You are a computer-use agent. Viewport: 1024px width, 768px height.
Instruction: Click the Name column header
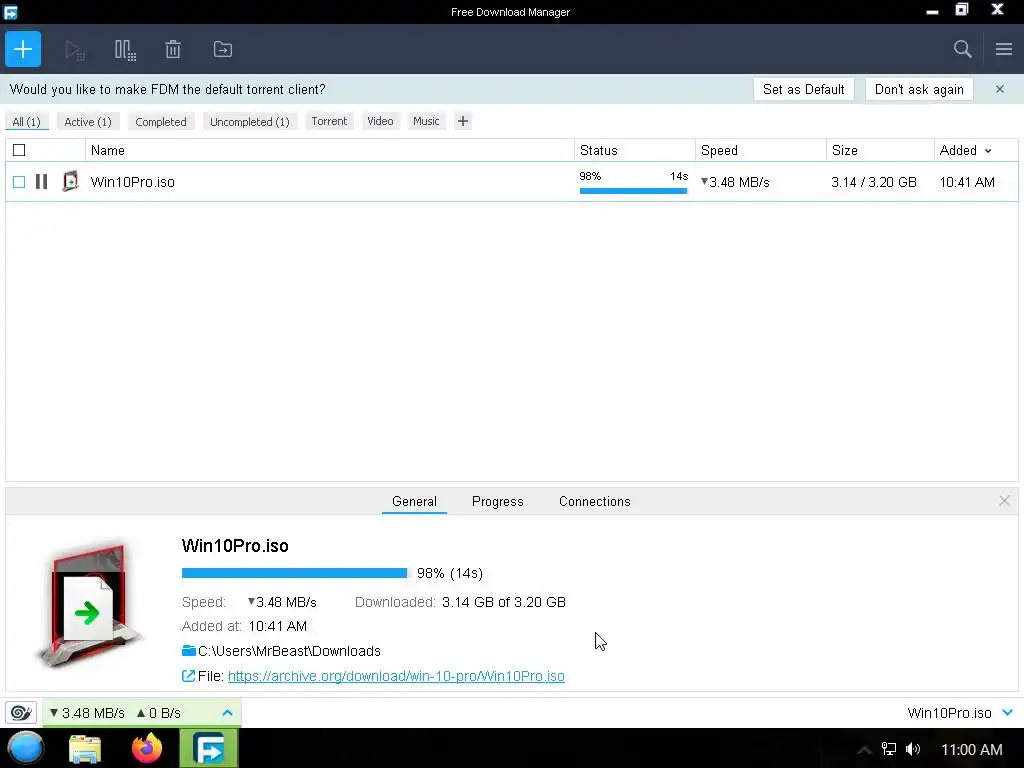[x=330, y=150]
